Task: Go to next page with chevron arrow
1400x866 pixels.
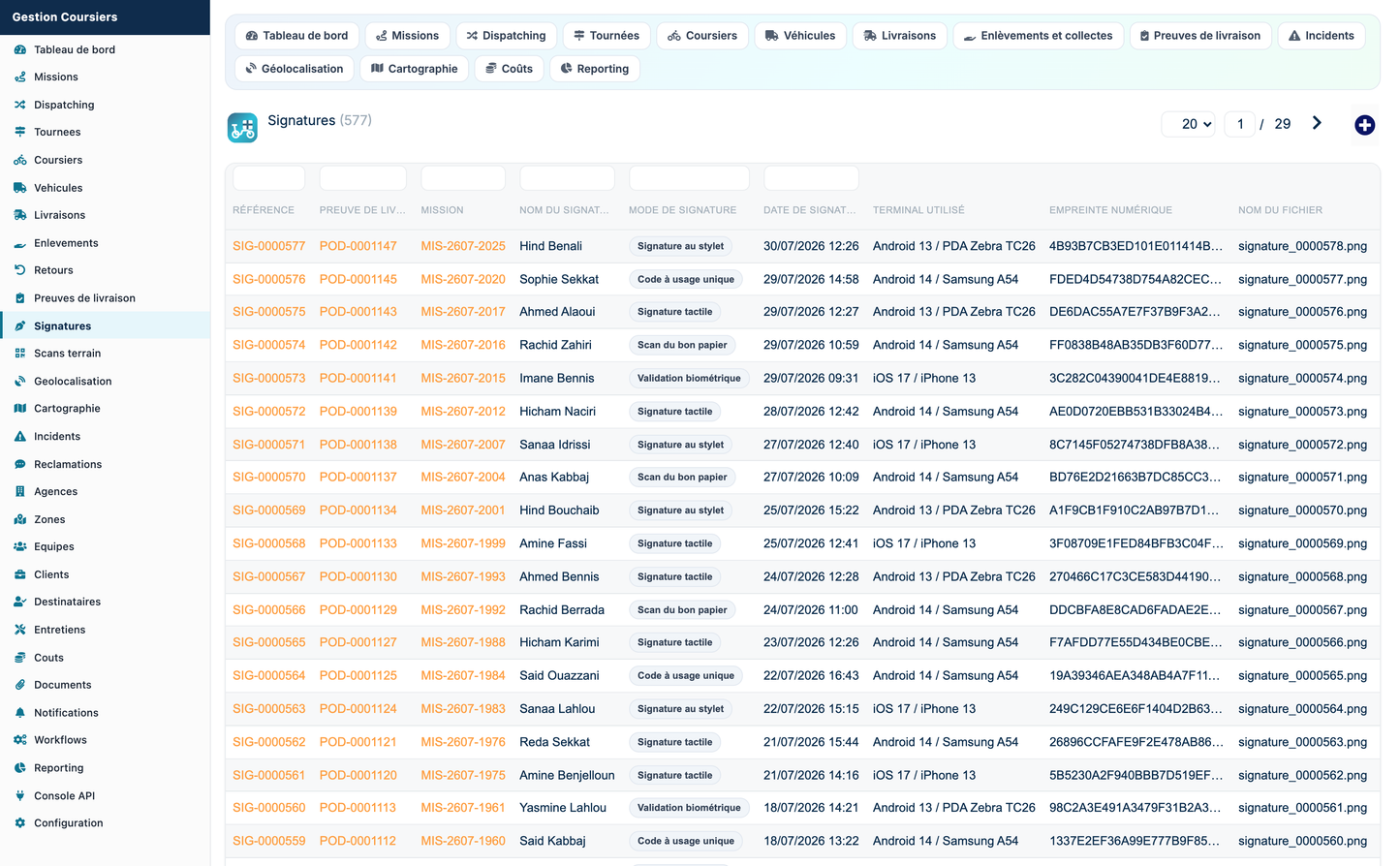Action: 1317,123
